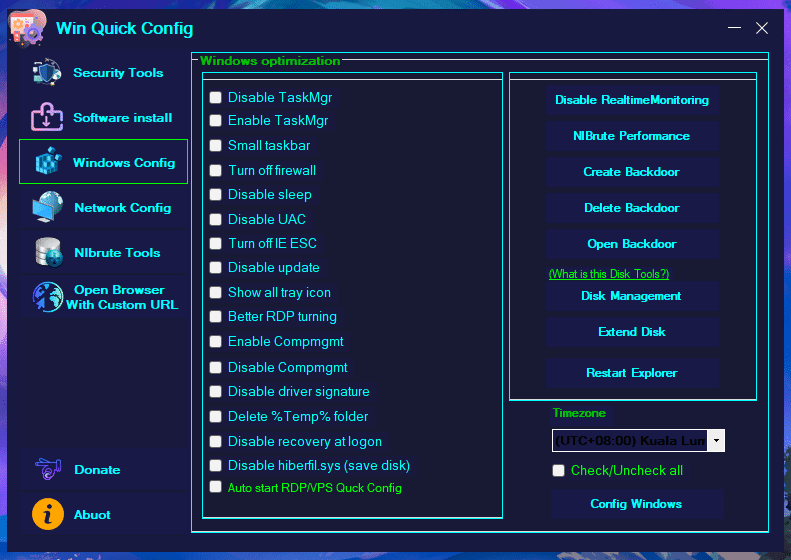Screen dimensions: 791x560
Task: Open the Abuot menu label
Action: [x=92, y=515]
